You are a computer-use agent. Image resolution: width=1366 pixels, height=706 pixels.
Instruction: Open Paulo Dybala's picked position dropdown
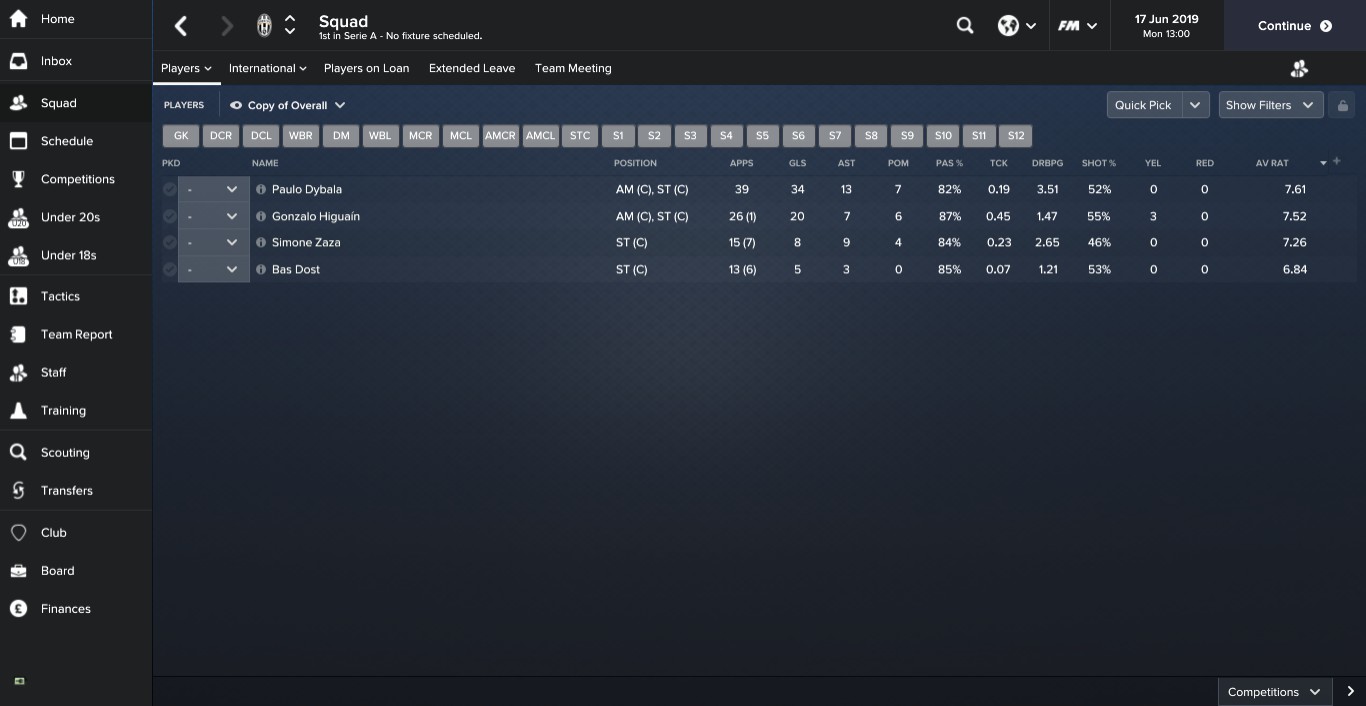[x=214, y=189]
